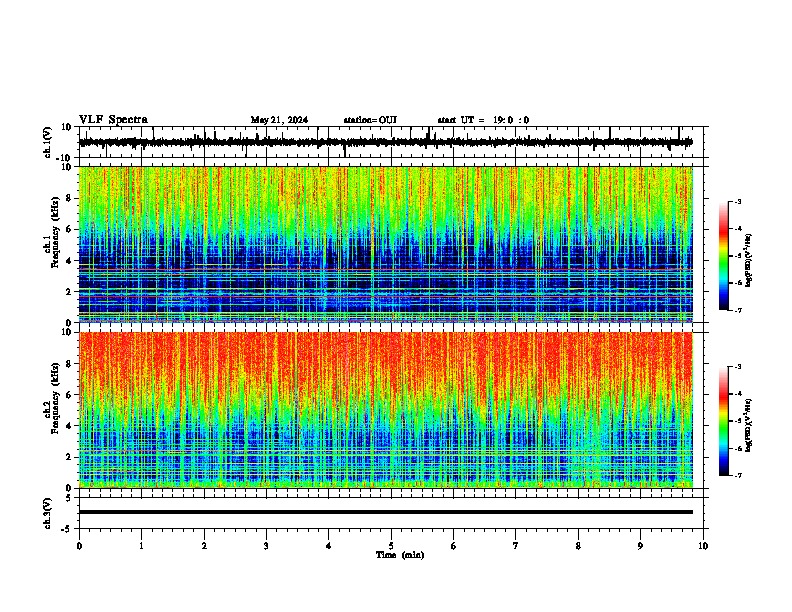
Task: Click the "6" tick on the Time axis
Action: [x=454, y=546]
